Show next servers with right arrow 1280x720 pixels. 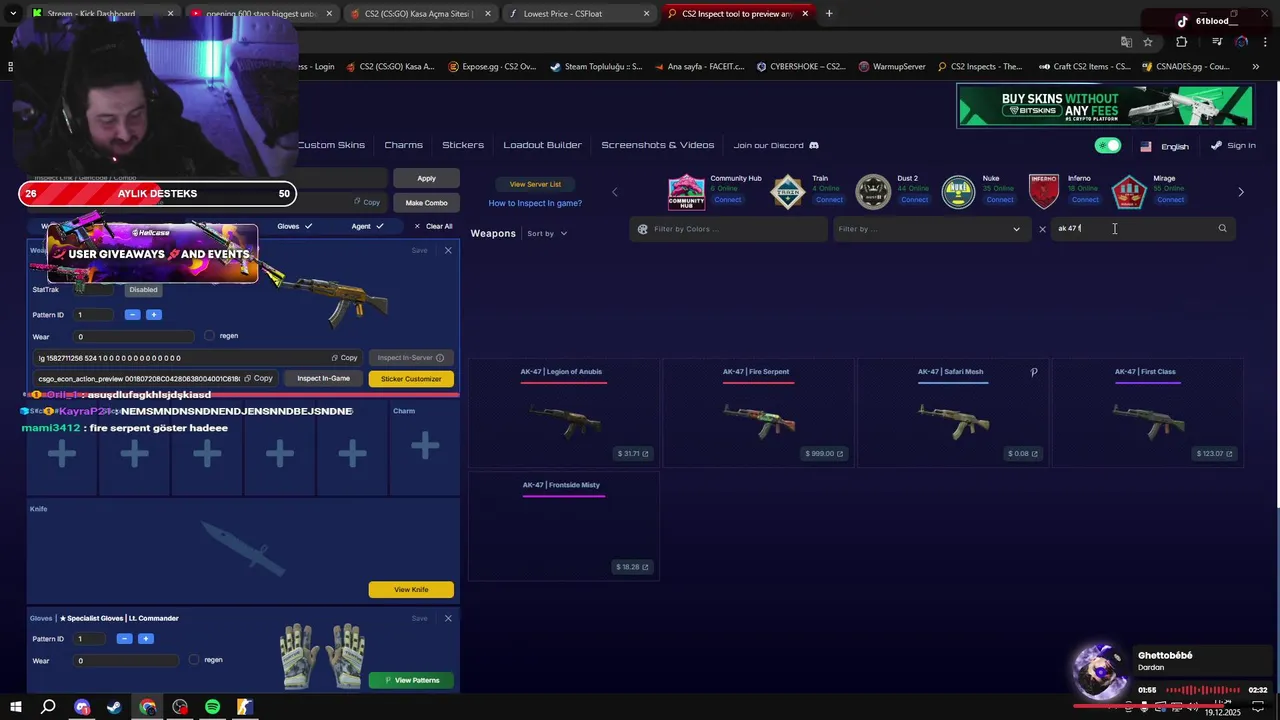[1241, 192]
